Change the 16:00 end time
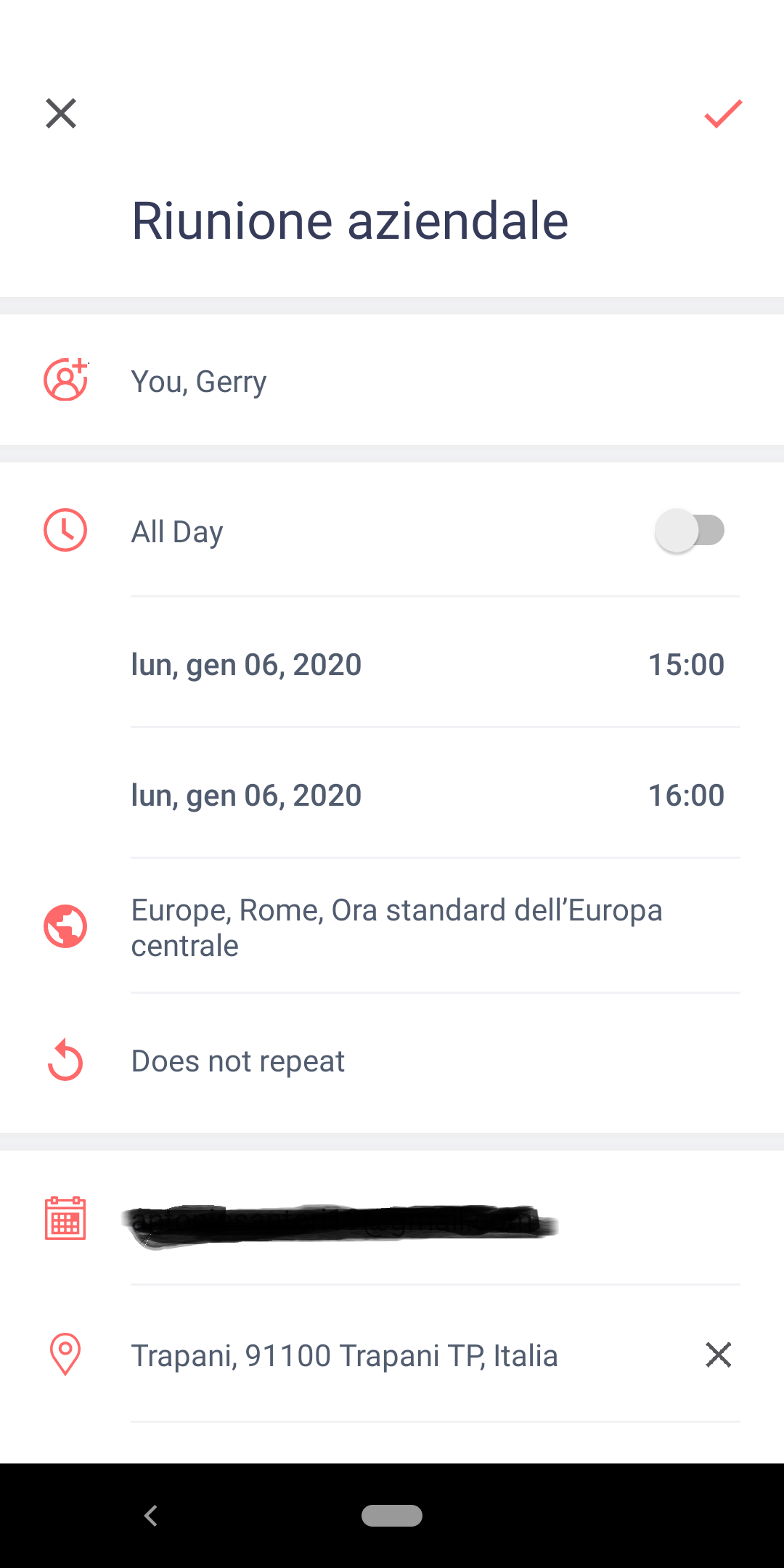 point(686,795)
